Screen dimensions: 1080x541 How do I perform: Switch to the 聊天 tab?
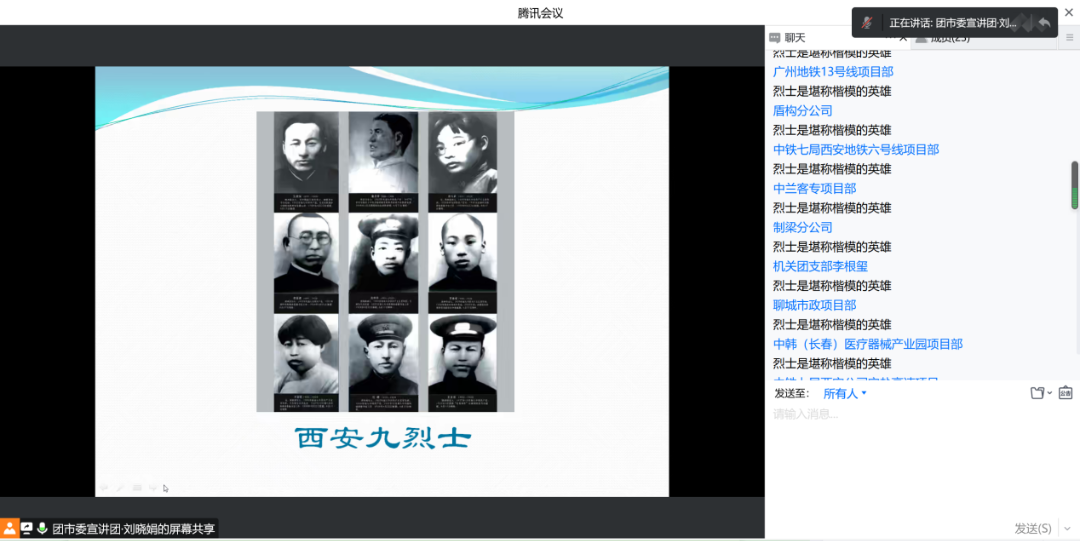click(x=788, y=38)
